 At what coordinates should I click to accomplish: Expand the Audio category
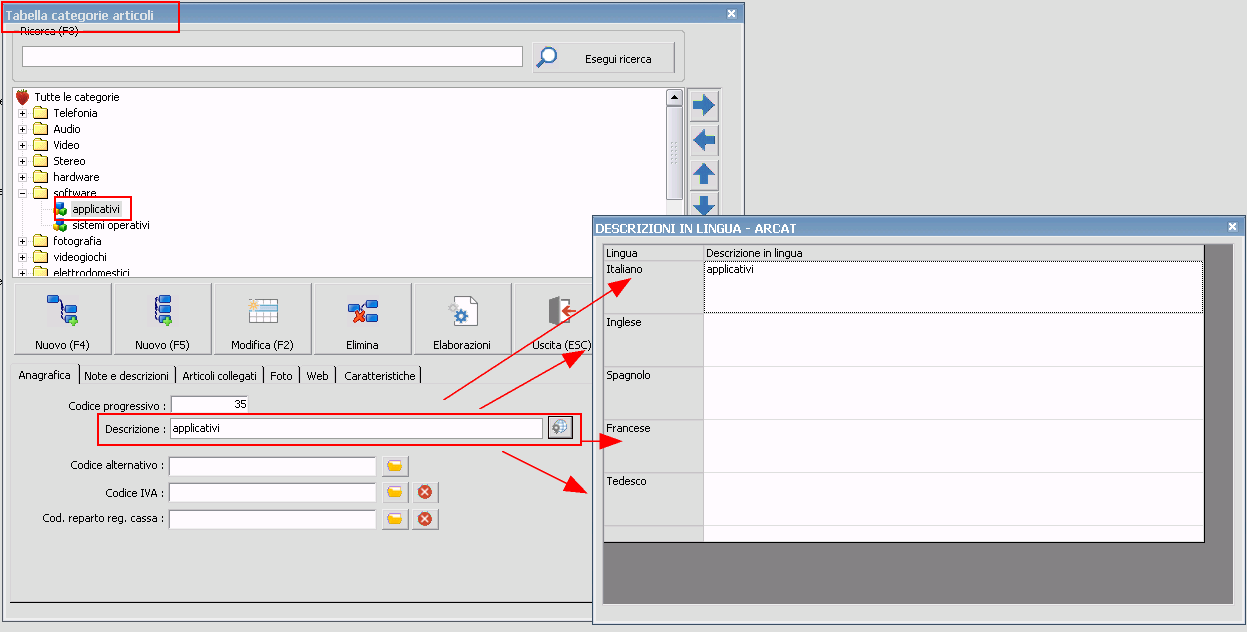pos(23,129)
